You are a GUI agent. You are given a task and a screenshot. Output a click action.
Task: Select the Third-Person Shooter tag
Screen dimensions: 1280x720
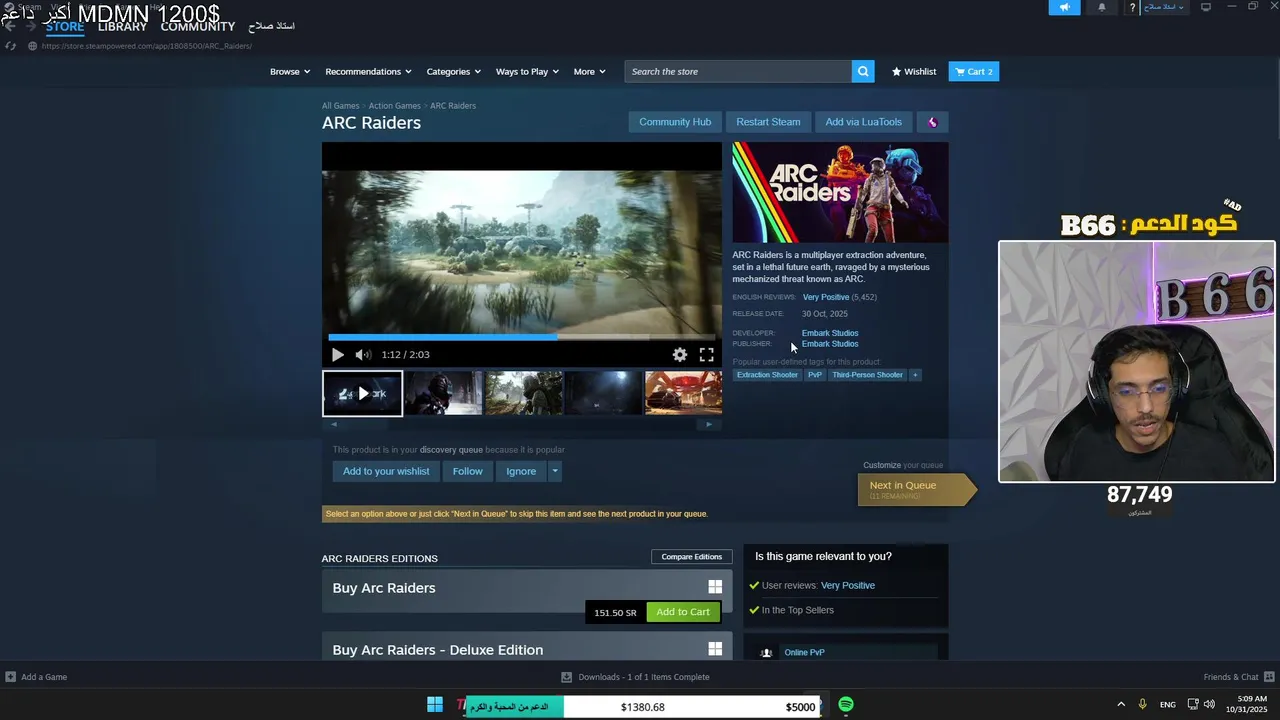[x=867, y=375]
